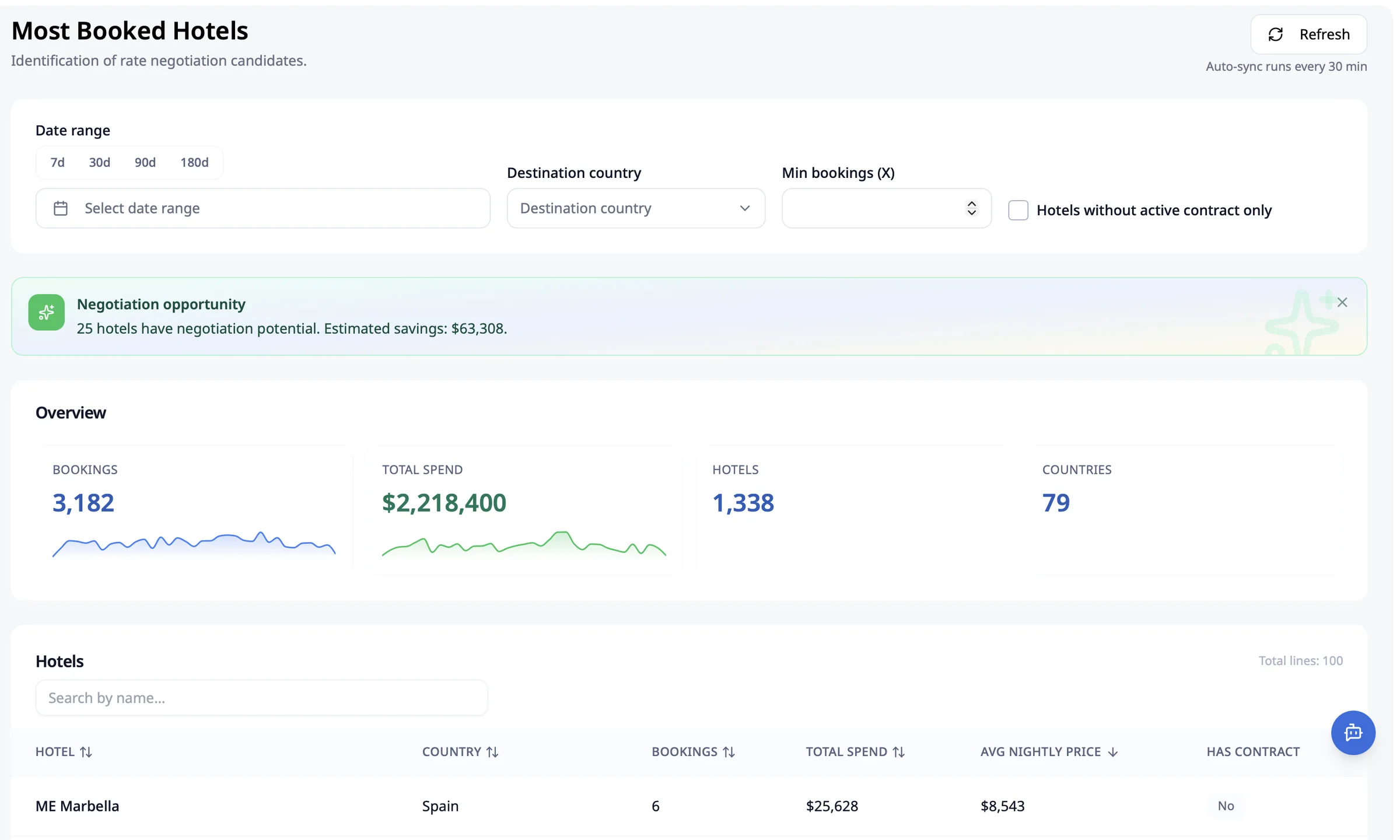Screen dimensions: 1400x840
Task: Click the Total Spend sparkline chart
Action: [524, 544]
